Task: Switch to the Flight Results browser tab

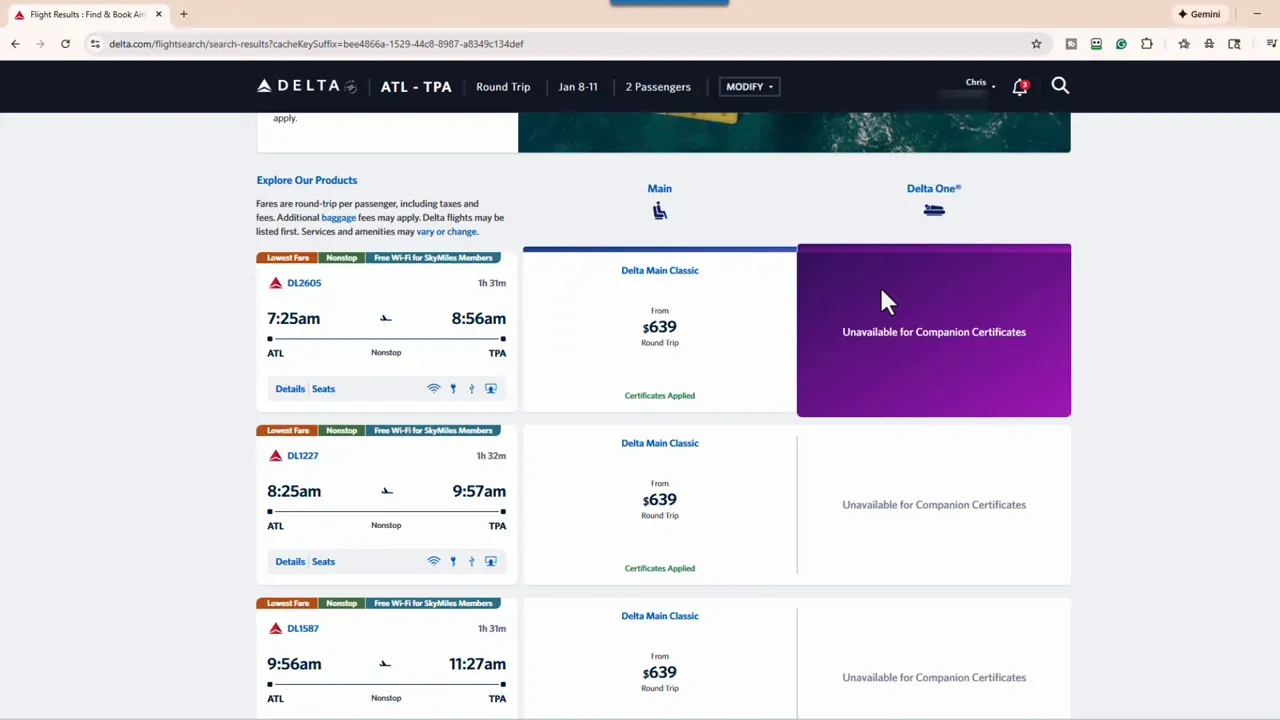Action: [x=85, y=14]
